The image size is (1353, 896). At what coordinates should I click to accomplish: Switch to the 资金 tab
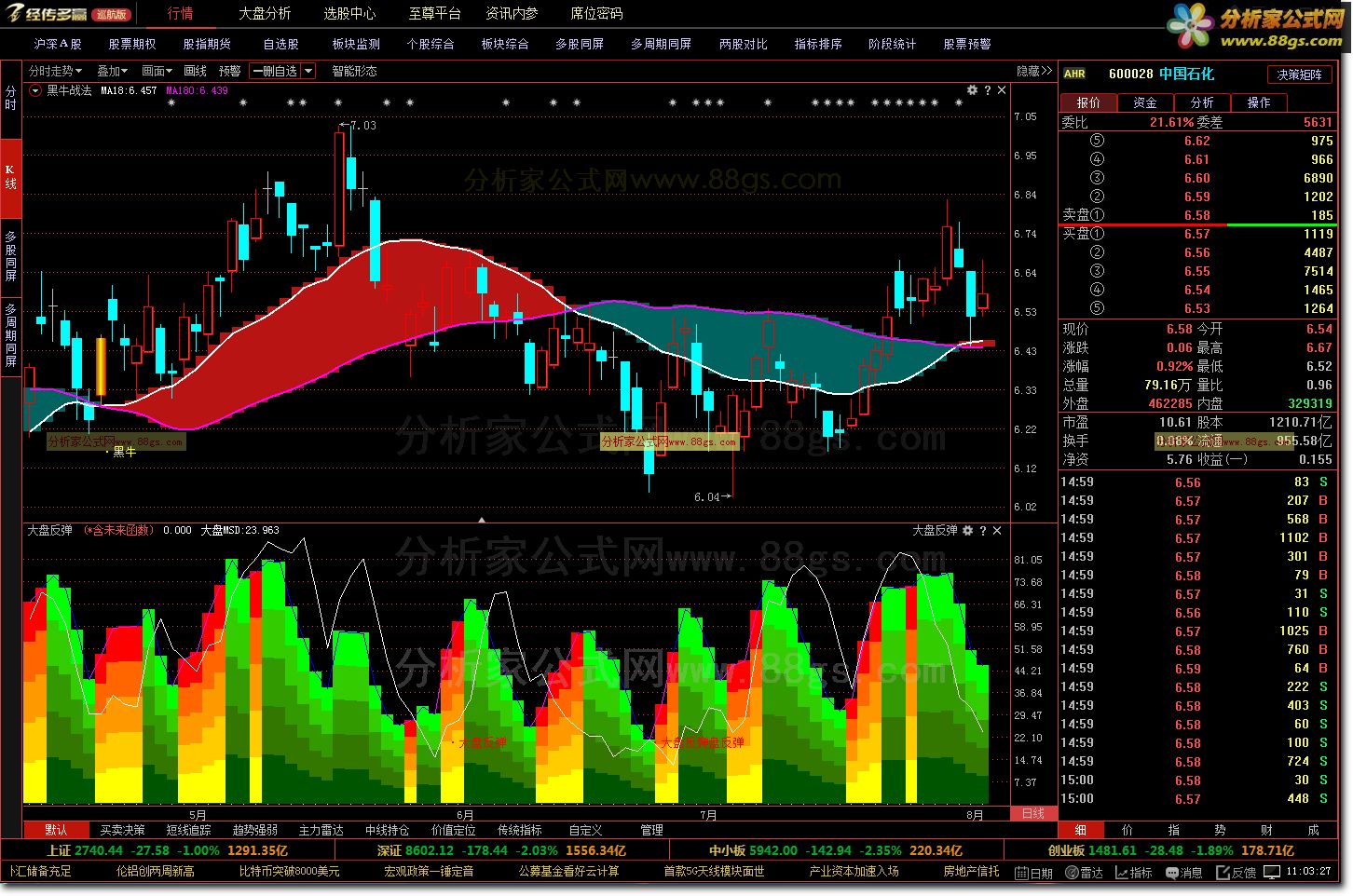[1145, 102]
